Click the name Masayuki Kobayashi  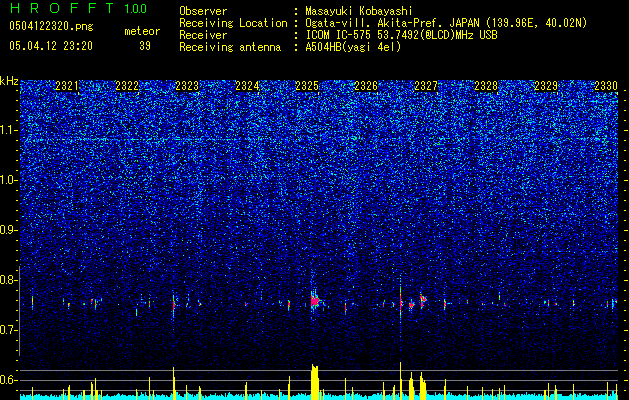point(359,11)
